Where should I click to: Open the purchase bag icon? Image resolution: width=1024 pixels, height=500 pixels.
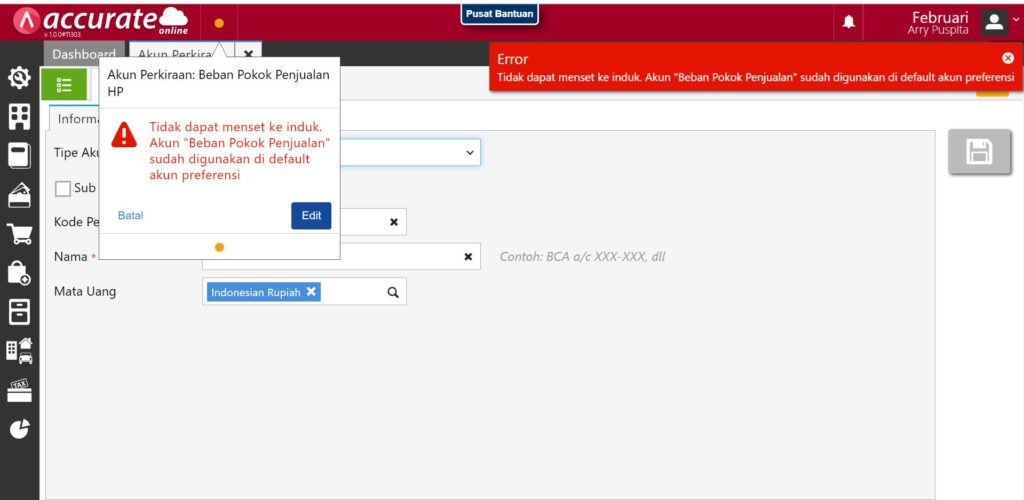click(19, 273)
